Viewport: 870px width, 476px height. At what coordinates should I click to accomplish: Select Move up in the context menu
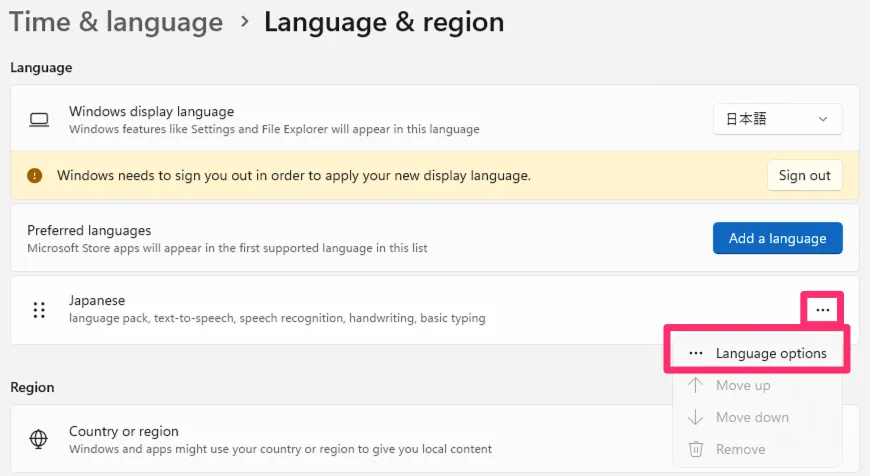(758, 385)
